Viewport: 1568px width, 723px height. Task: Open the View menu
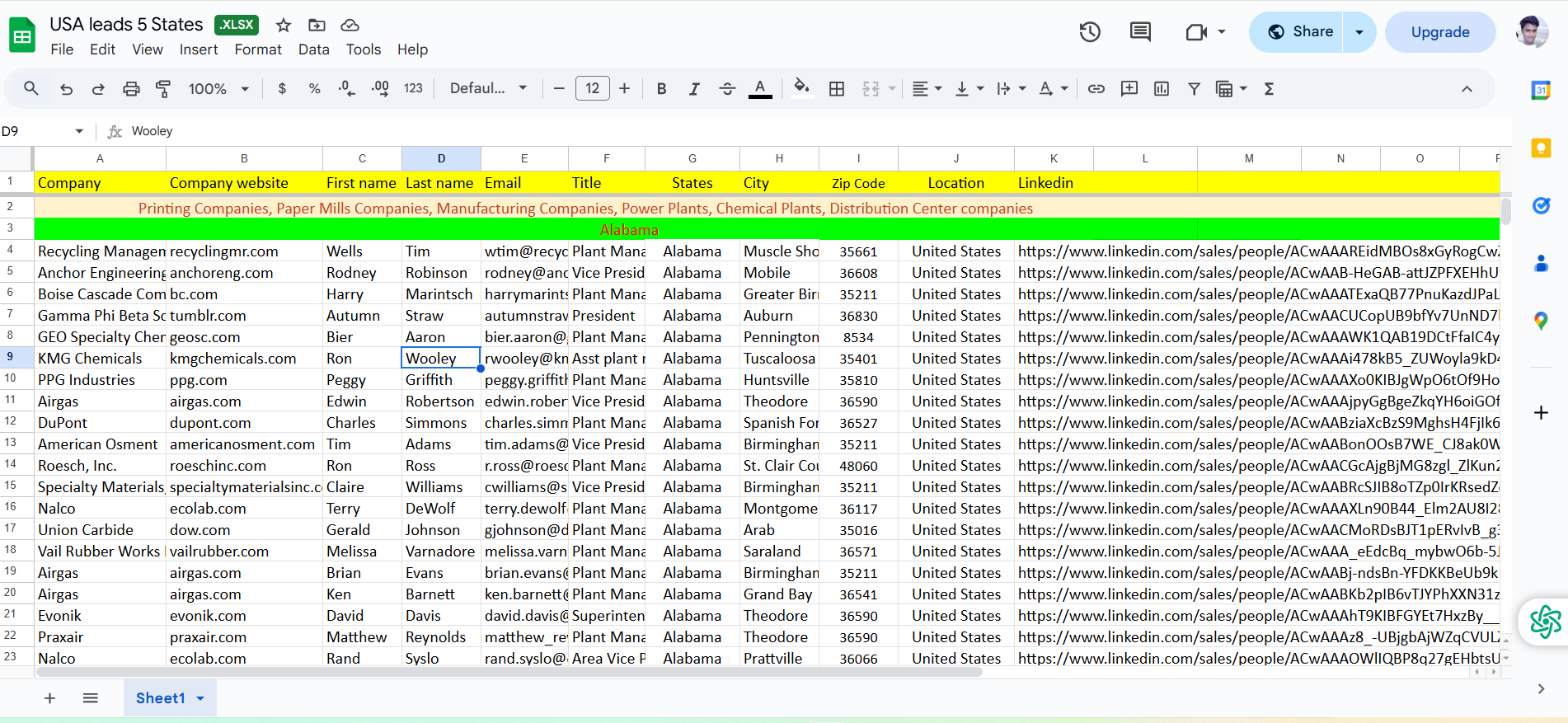tap(148, 49)
